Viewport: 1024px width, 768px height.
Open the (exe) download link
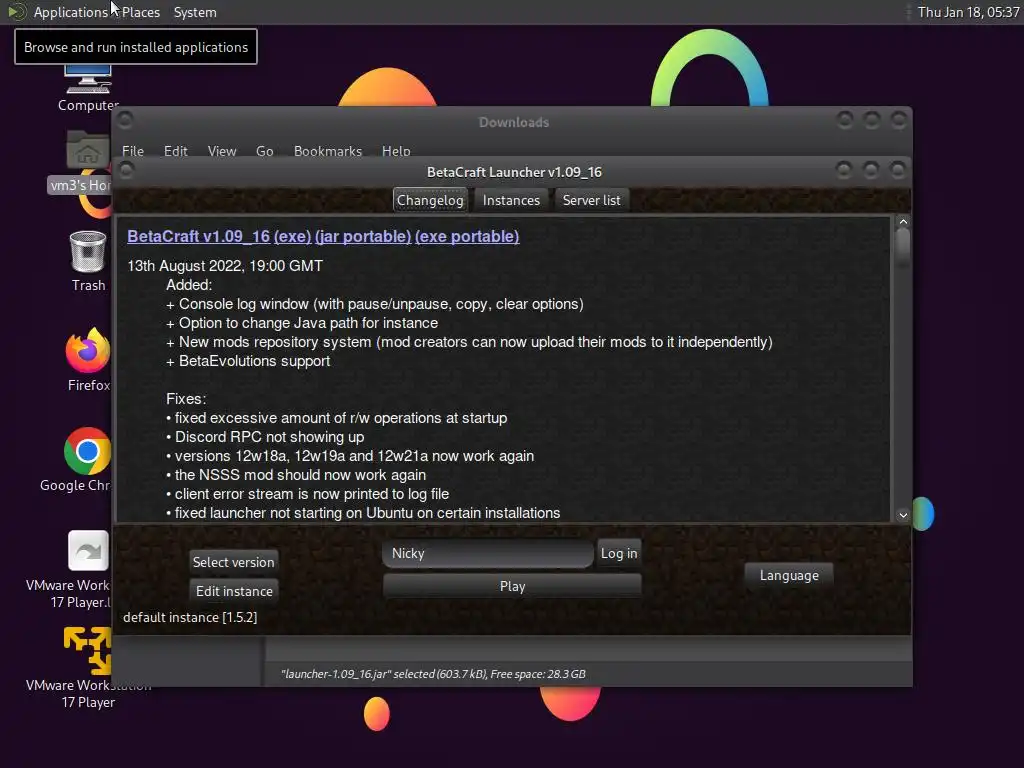(x=292, y=236)
